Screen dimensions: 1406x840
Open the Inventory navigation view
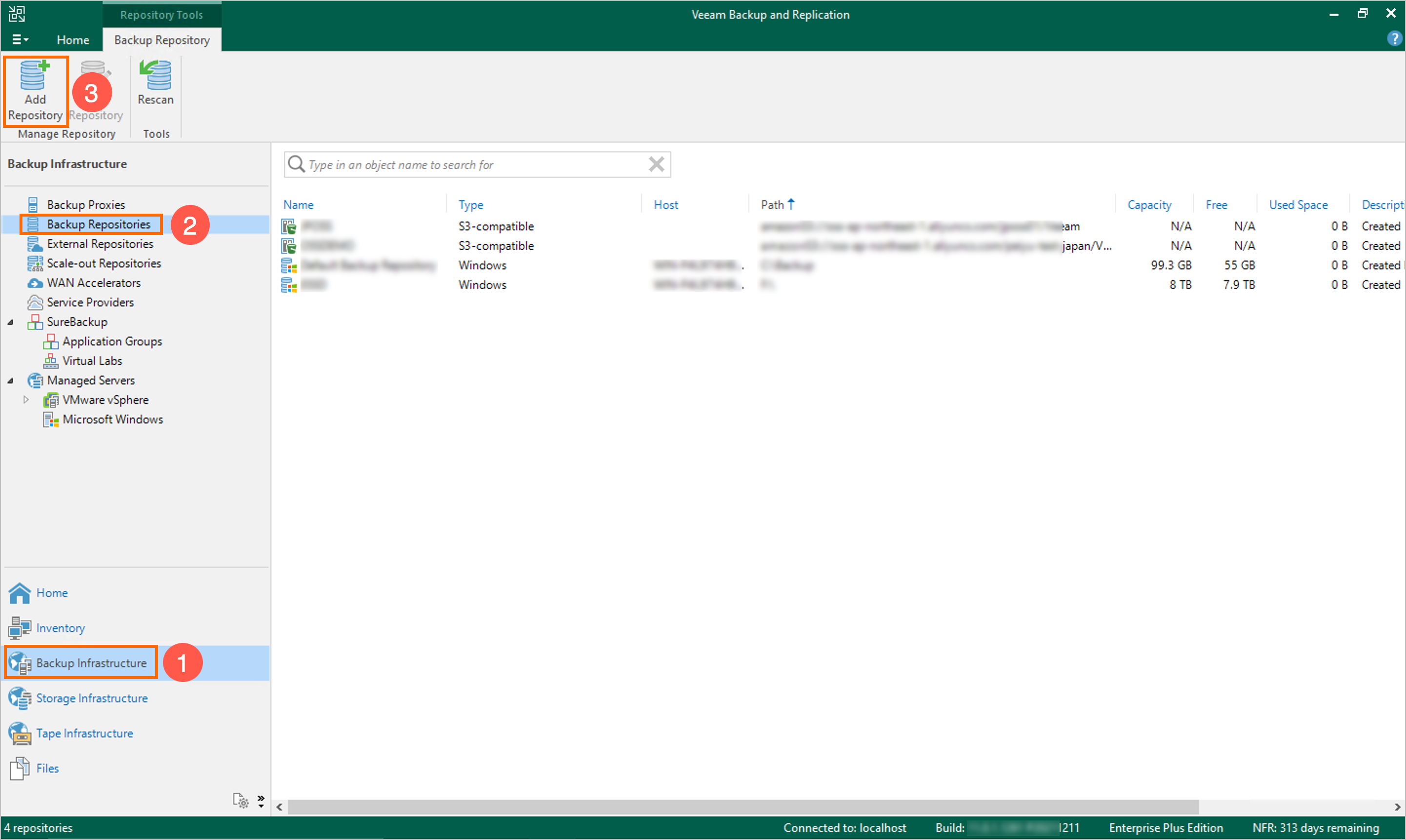tap(60, 628)
